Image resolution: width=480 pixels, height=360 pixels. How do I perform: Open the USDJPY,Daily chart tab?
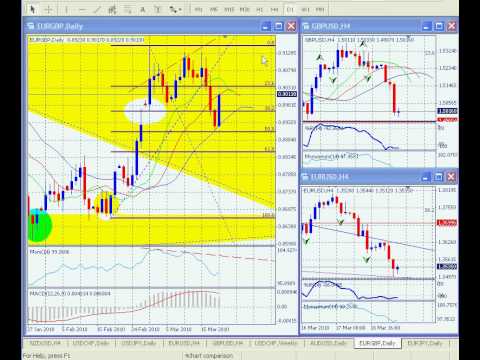(138, 343)
